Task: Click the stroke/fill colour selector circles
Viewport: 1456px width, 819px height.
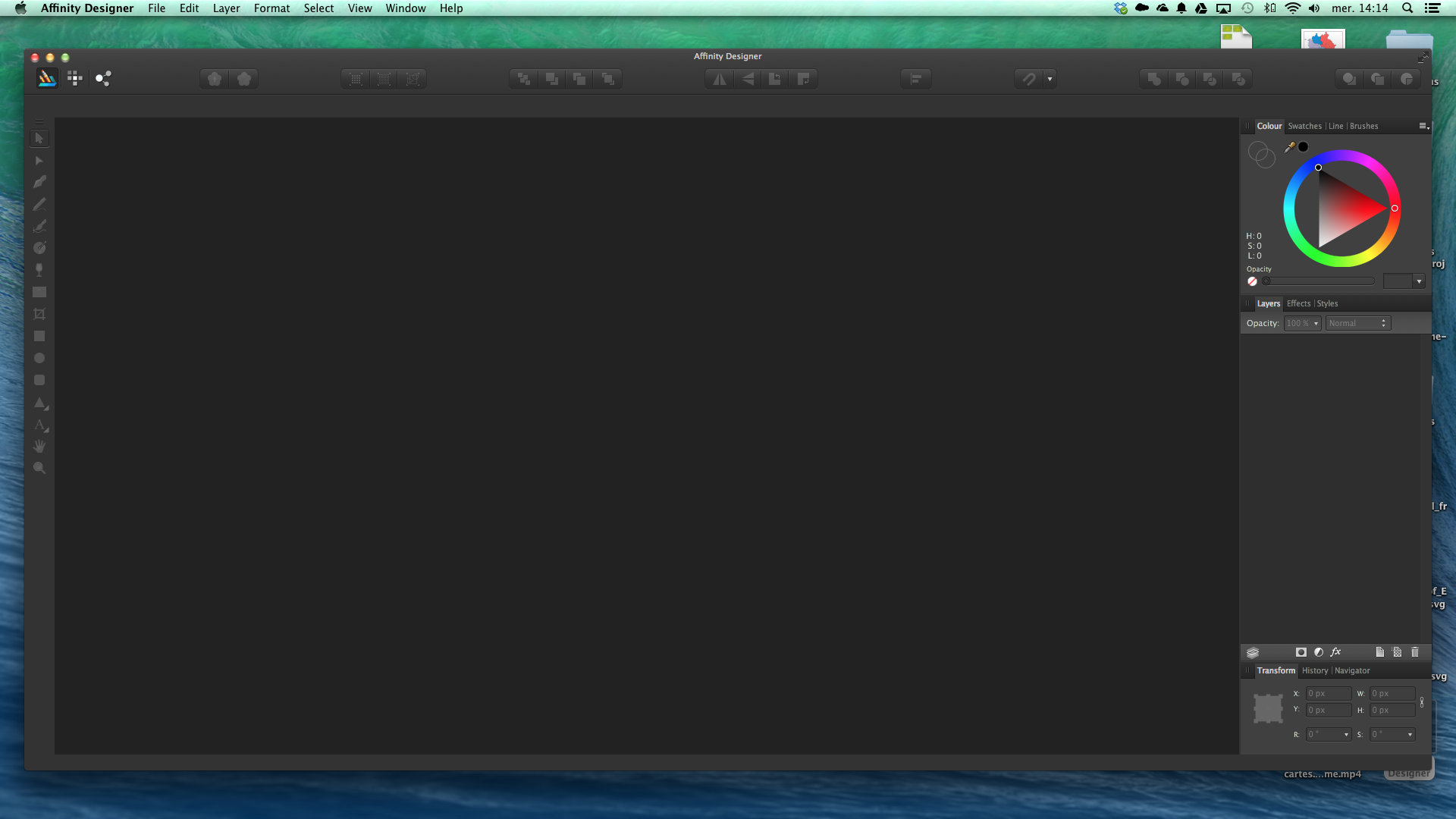Action: [1262, 155]
